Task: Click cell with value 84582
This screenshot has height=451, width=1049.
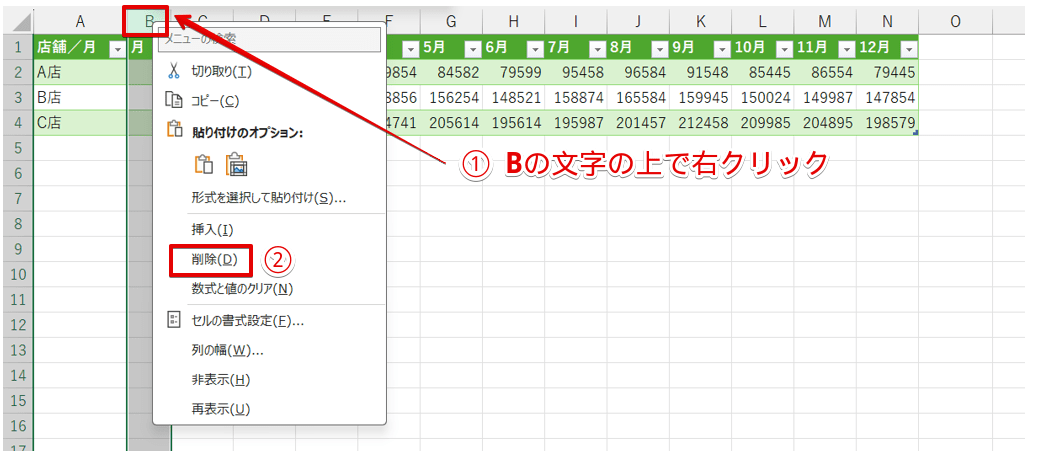Action: click(x=451, y=72)
